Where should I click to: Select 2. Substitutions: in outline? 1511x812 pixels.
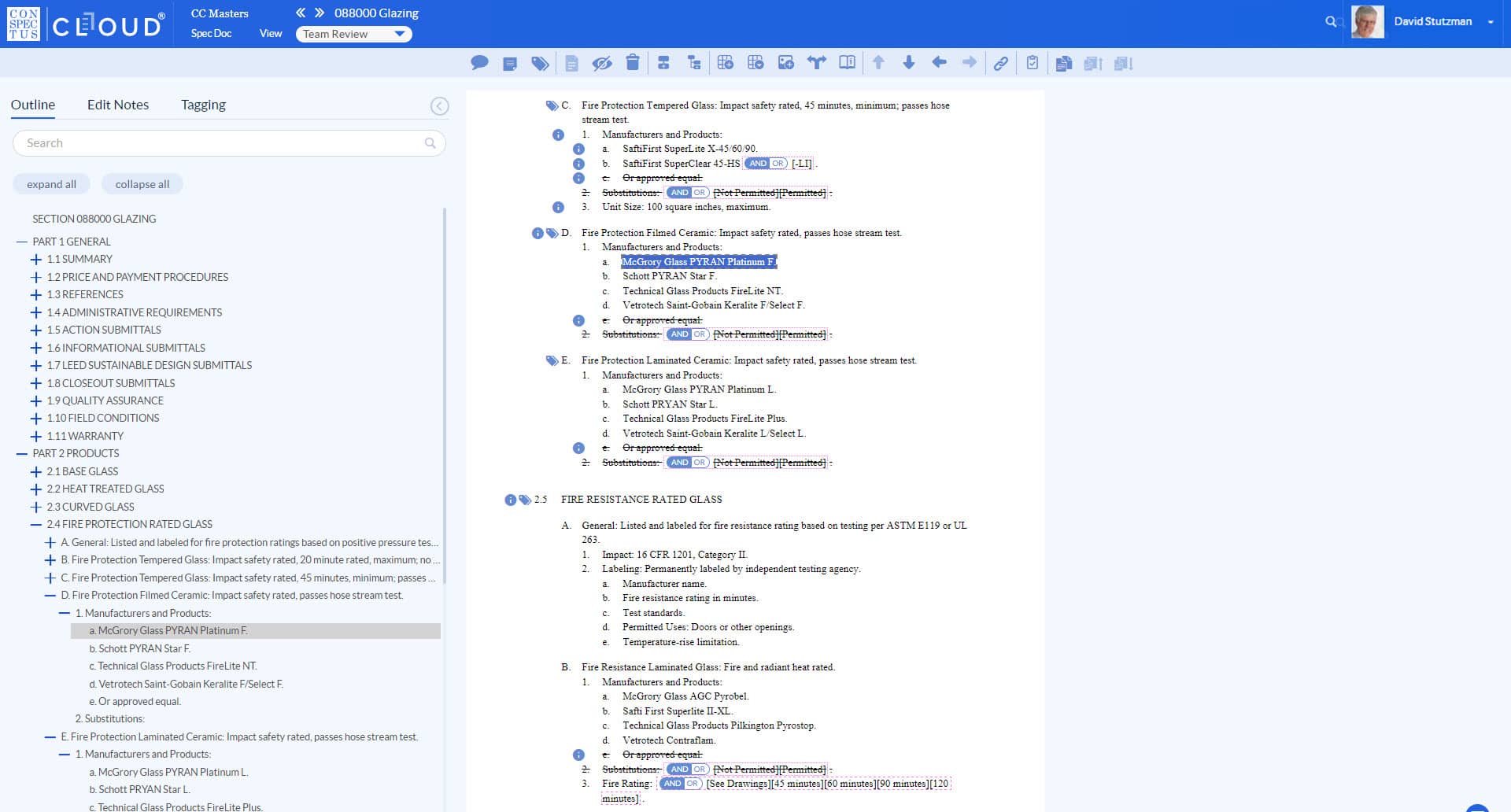[x=110, y=719]
